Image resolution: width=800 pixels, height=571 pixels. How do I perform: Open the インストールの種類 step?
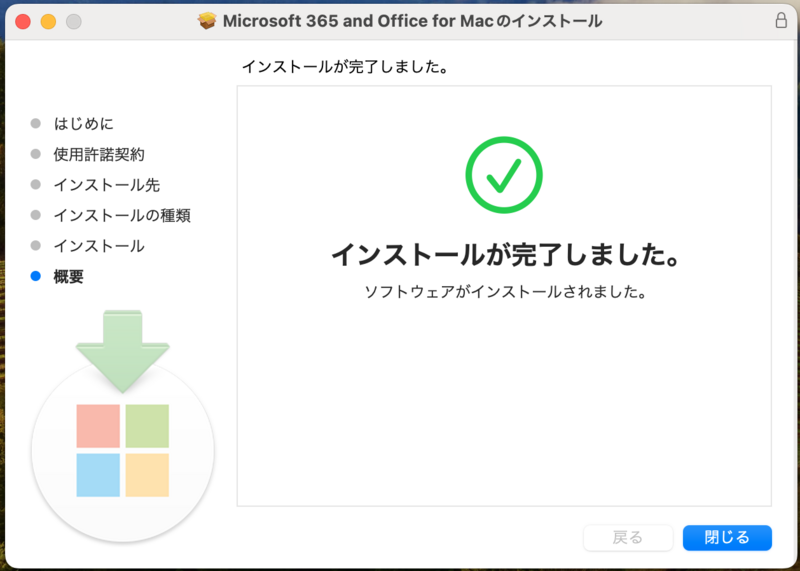[x=122, y=215]
